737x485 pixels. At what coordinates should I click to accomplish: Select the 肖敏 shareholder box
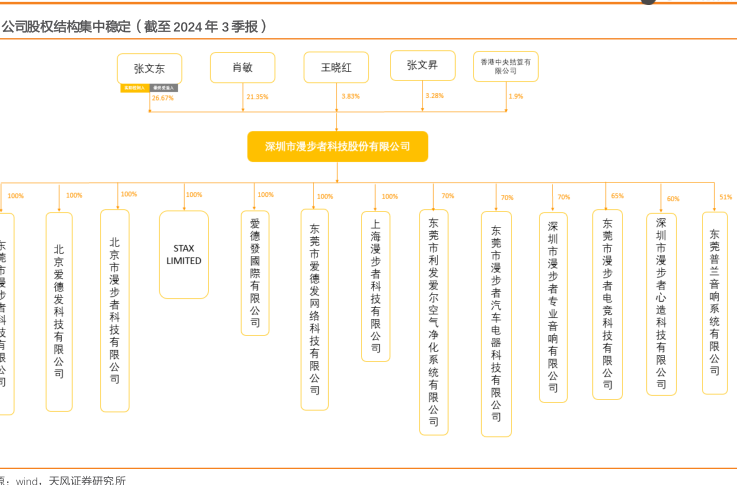[243, 67]
